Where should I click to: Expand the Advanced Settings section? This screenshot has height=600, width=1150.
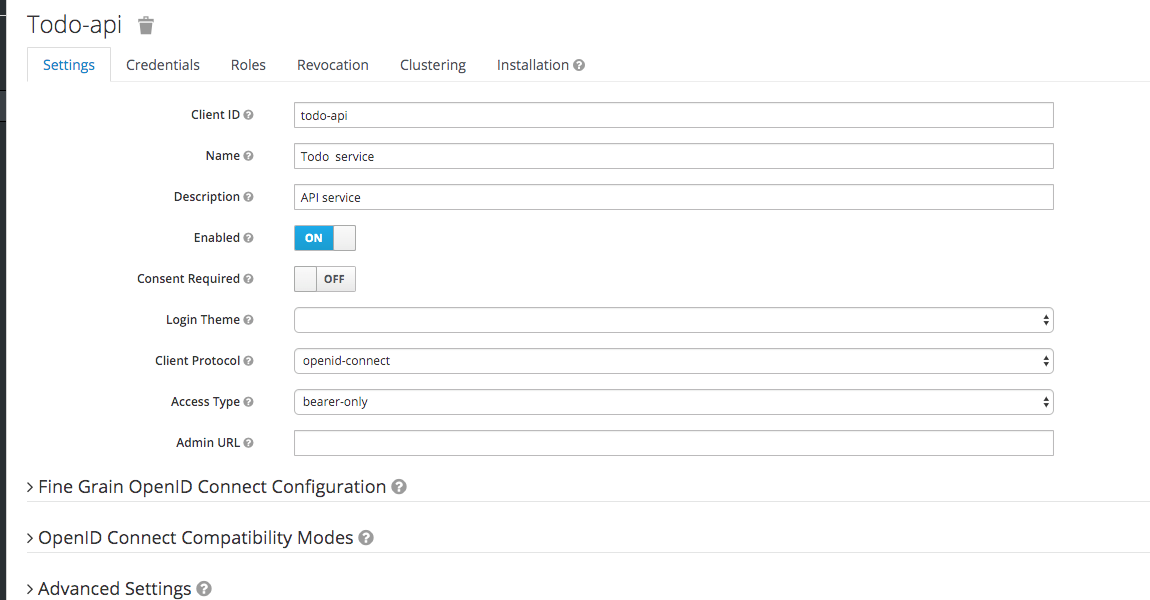click(x=113, y=588)
